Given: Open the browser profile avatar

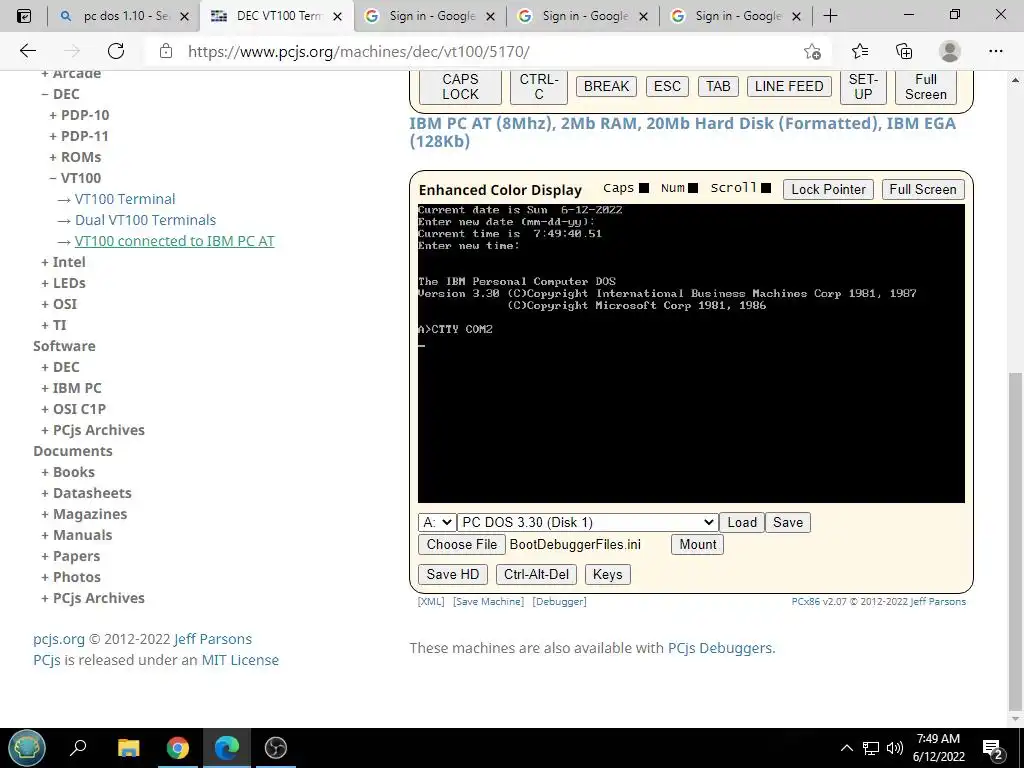Looking at the screenshot, I should click(x=950, y=51).
